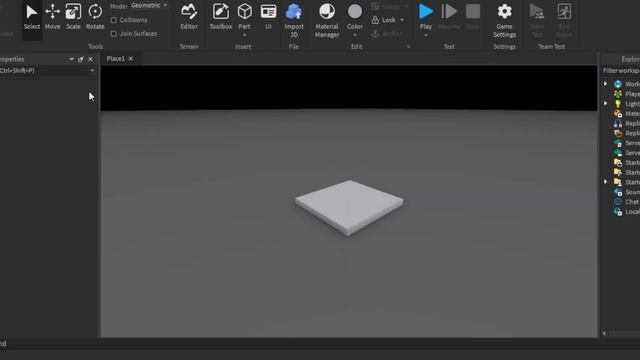Open the Part dropdown arrow
The height and width of the screenshot is (360, 640).
[244, 35]
